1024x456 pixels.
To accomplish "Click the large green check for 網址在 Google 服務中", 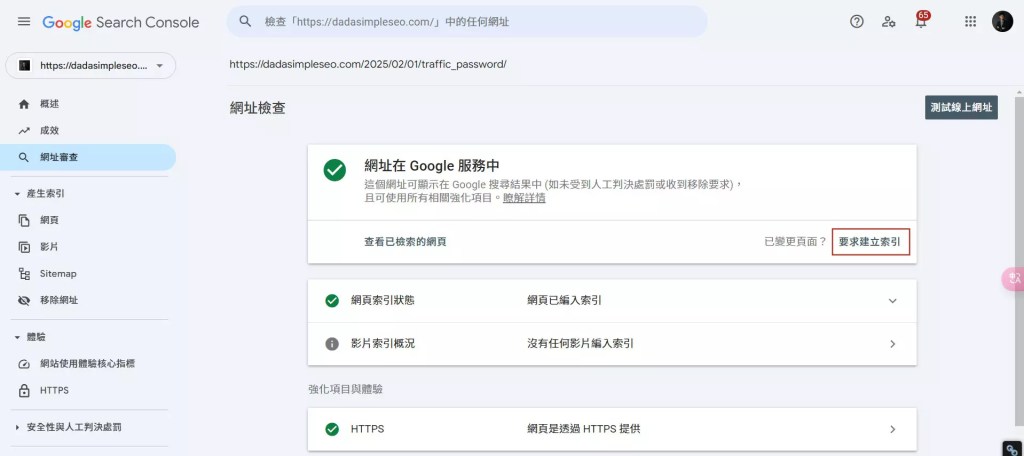I will (x=334, y=171).
